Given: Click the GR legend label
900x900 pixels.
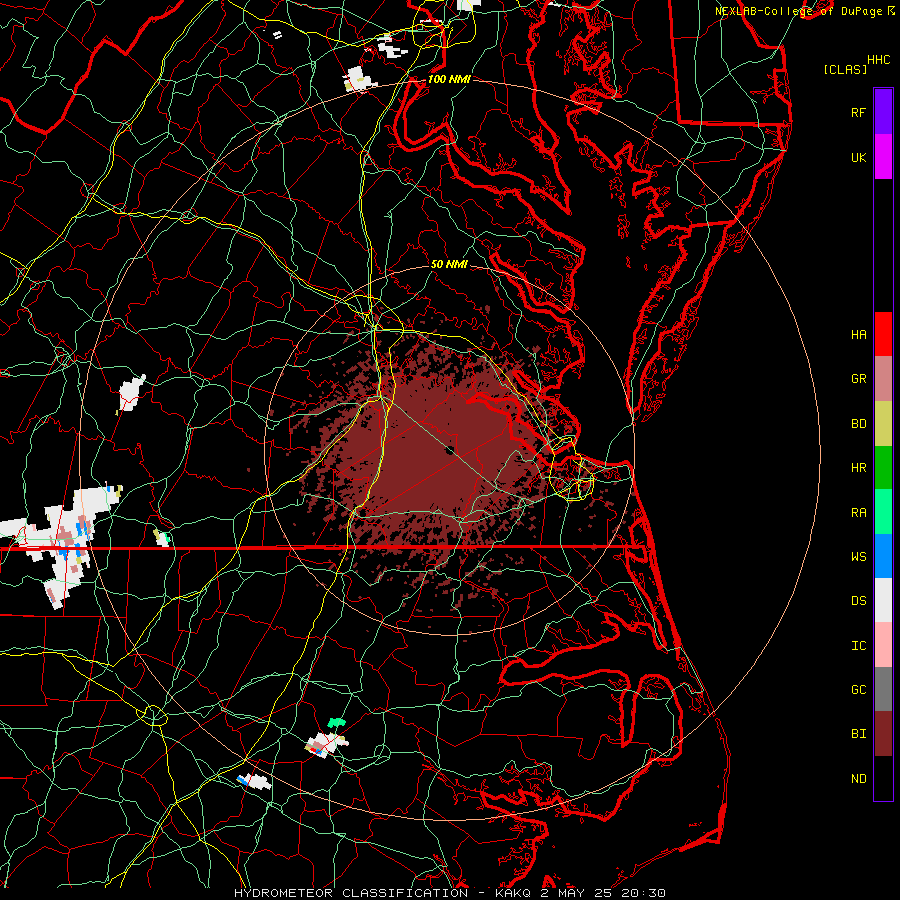Looking at the screenshot, I should 858,379.
